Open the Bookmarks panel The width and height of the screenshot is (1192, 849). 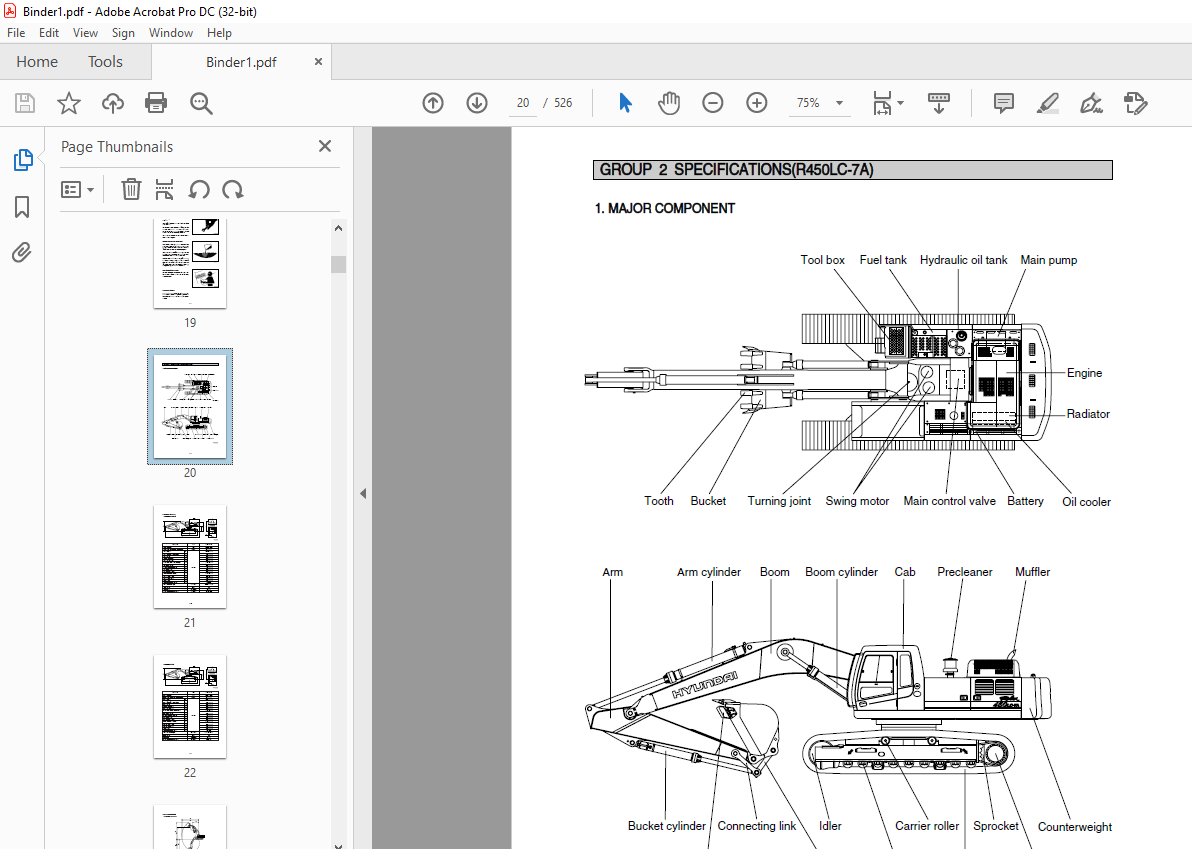22,207
